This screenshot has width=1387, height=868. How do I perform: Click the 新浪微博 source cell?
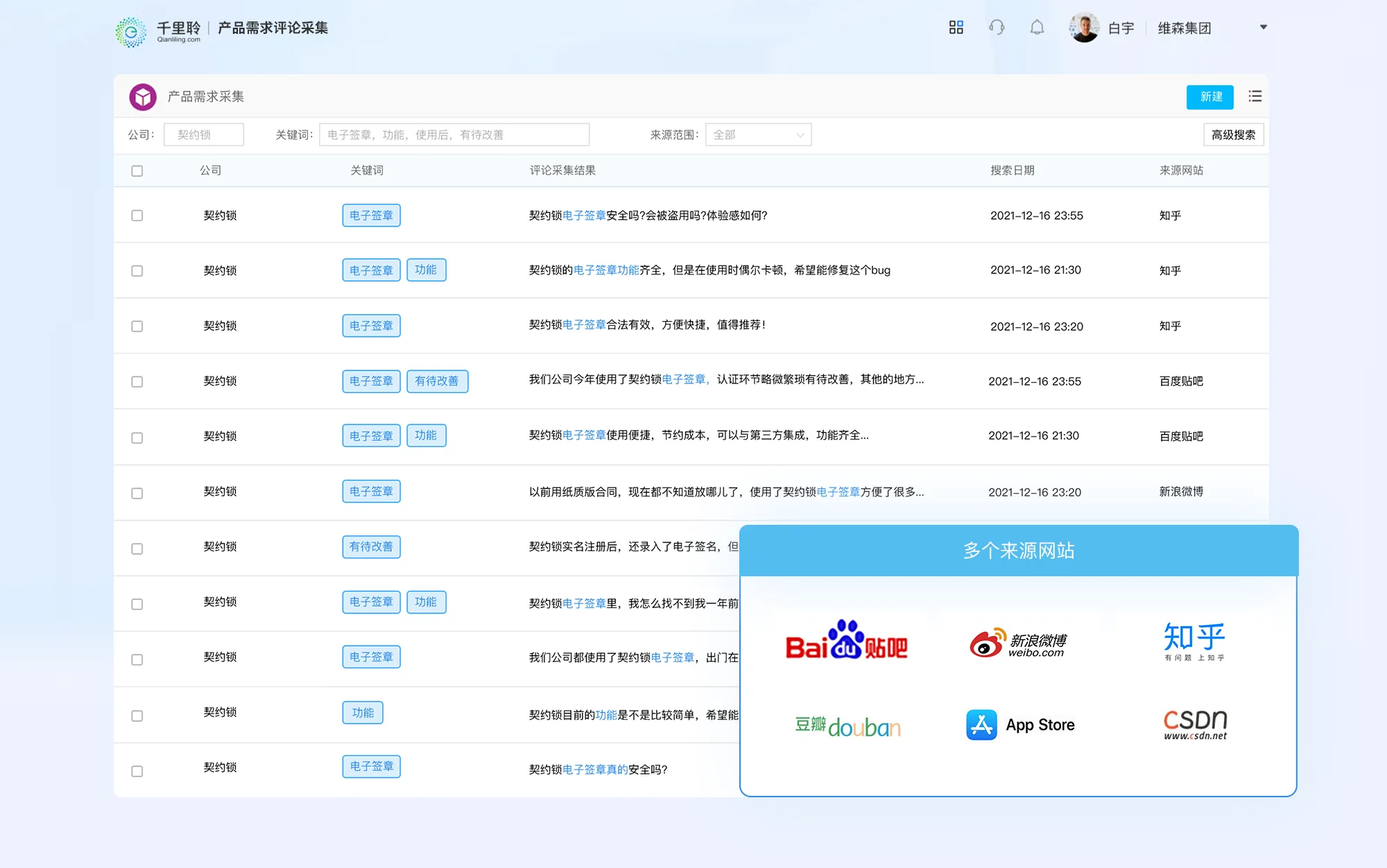point(1181,492)
